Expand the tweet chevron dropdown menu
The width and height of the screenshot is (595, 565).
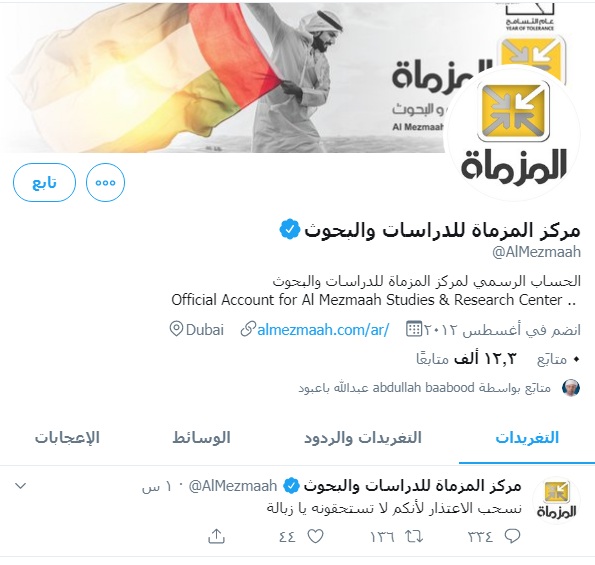click(20, 486)
